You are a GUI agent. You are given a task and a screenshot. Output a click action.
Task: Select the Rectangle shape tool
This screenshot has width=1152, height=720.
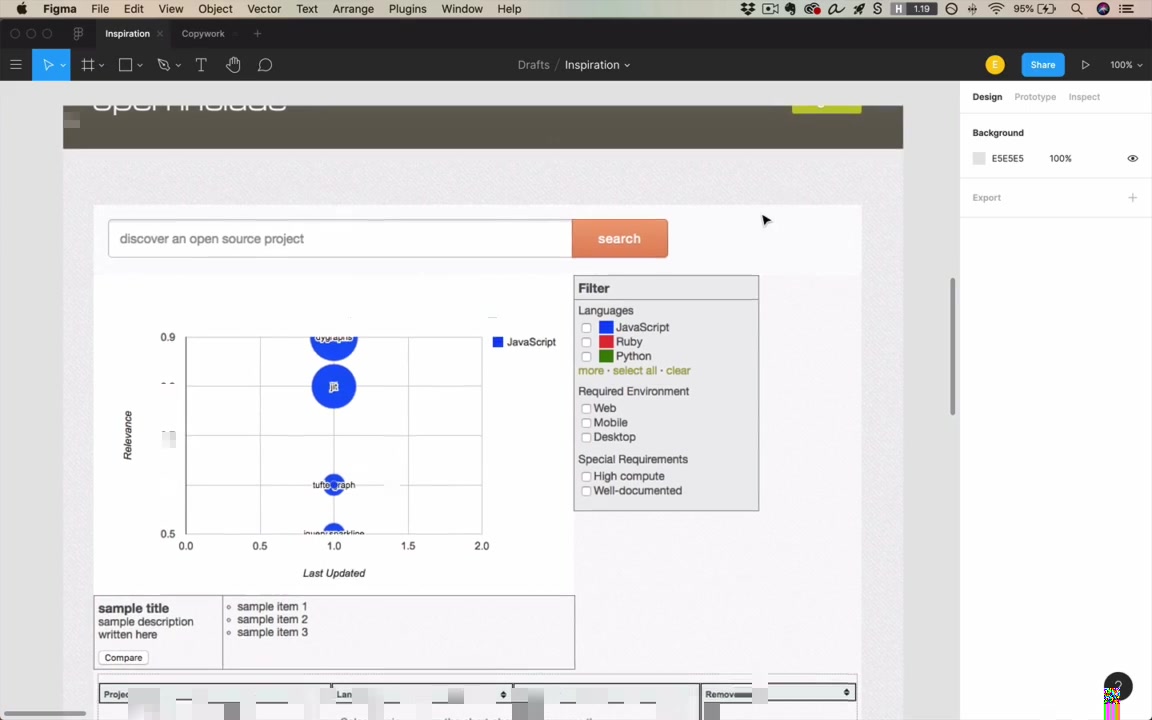[x=126, y=65]
